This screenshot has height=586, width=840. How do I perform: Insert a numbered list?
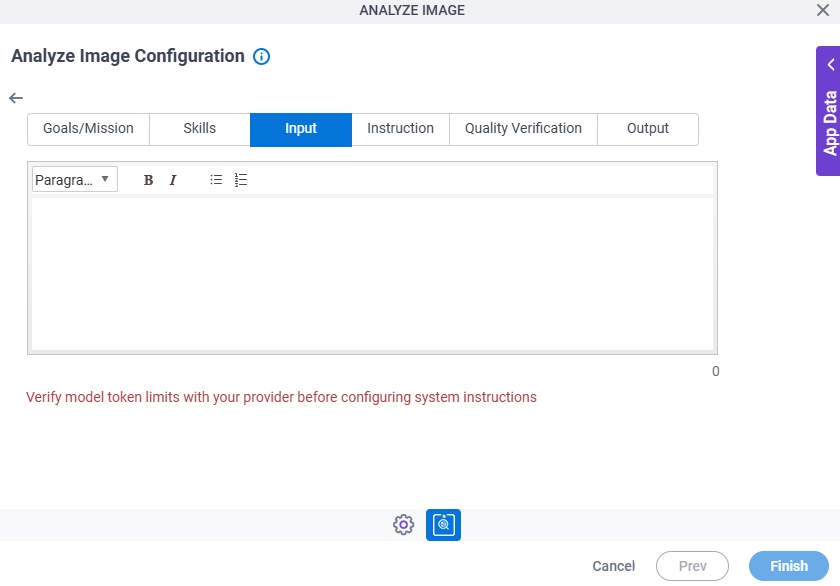(x=241, y=180)
